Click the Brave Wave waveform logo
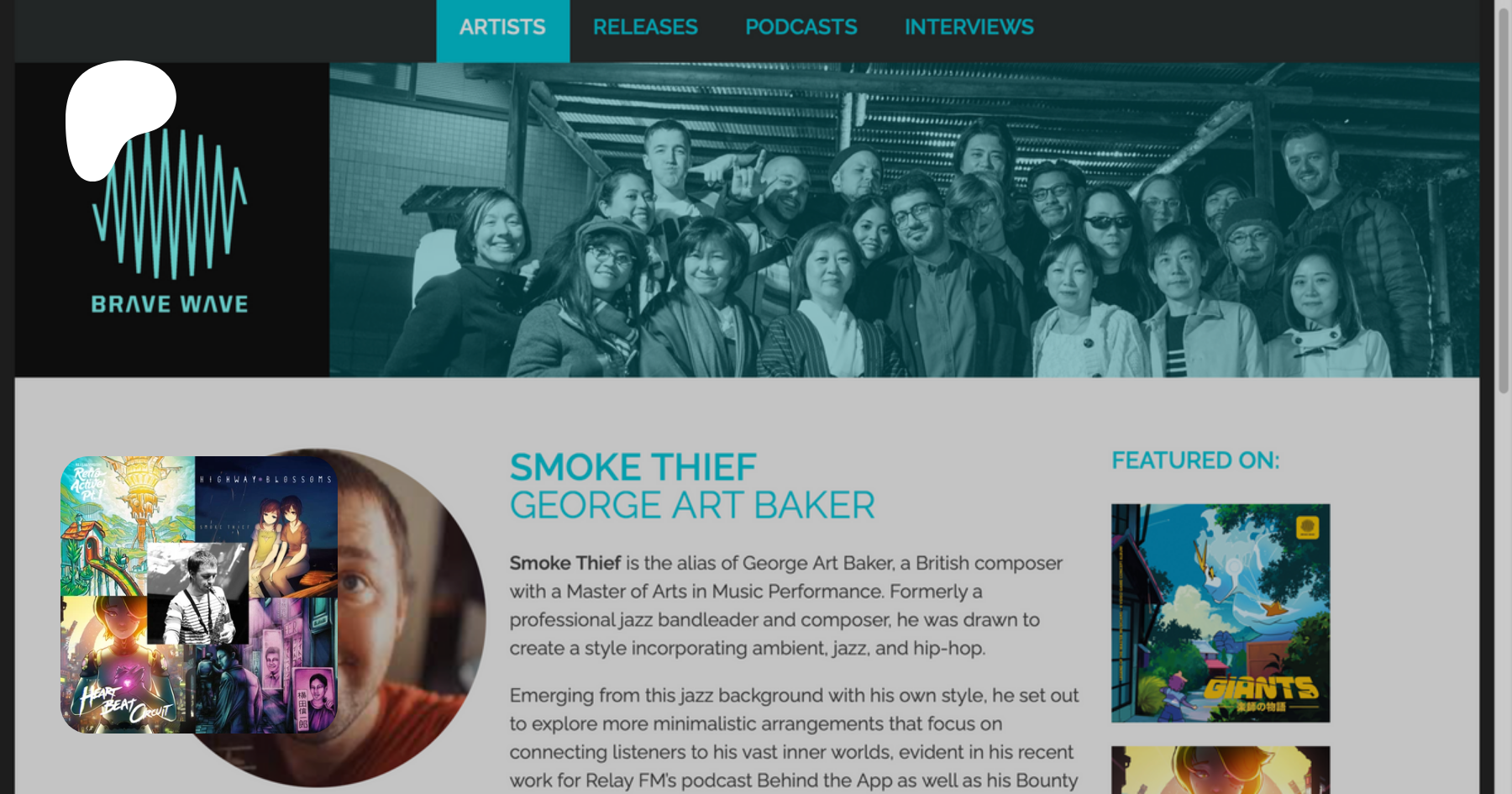The width and height of the screenshot is (1512, 794). [170, 203]
